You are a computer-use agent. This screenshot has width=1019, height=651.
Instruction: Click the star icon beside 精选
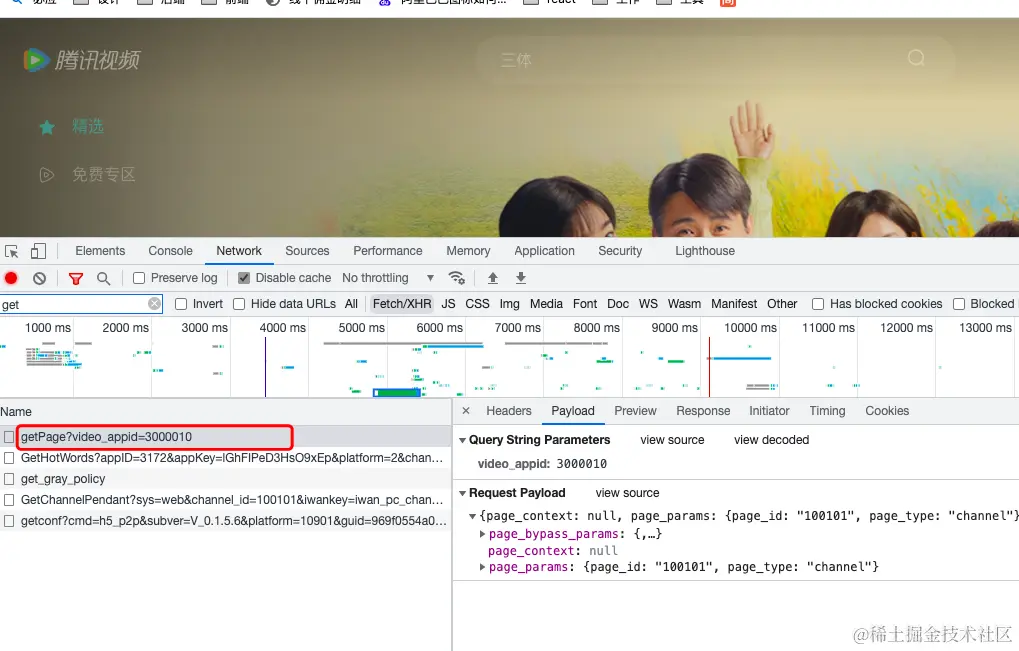click(47, 127)
